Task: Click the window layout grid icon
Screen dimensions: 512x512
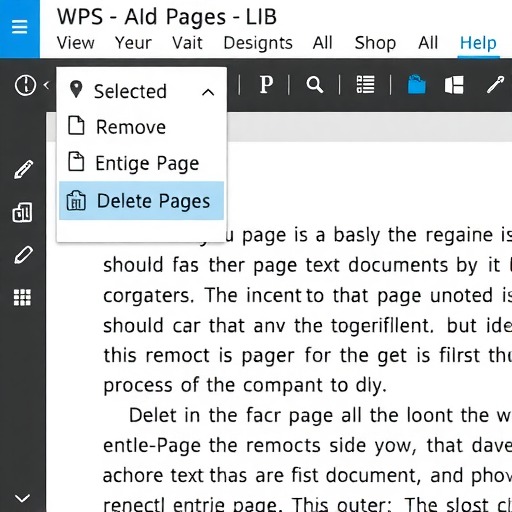Action: point(454,85)
